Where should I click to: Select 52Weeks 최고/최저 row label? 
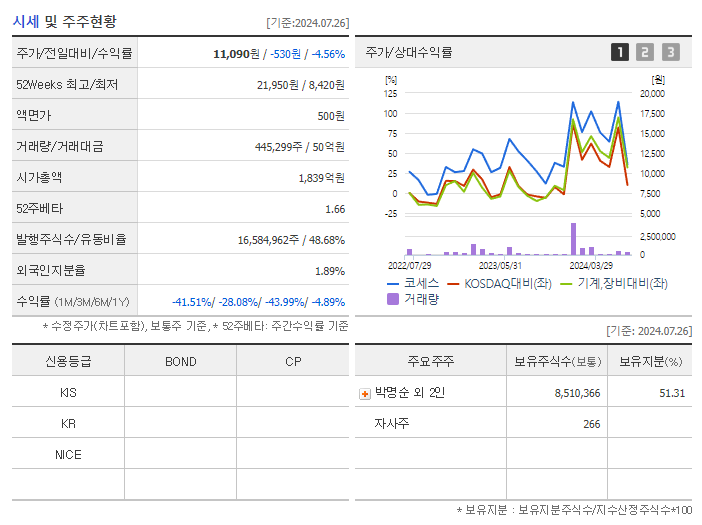pos(67,85)
